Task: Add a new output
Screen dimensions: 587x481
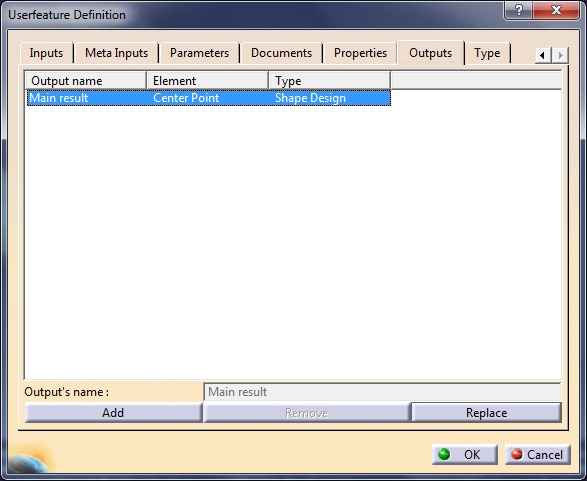Action: pos(113,412)
